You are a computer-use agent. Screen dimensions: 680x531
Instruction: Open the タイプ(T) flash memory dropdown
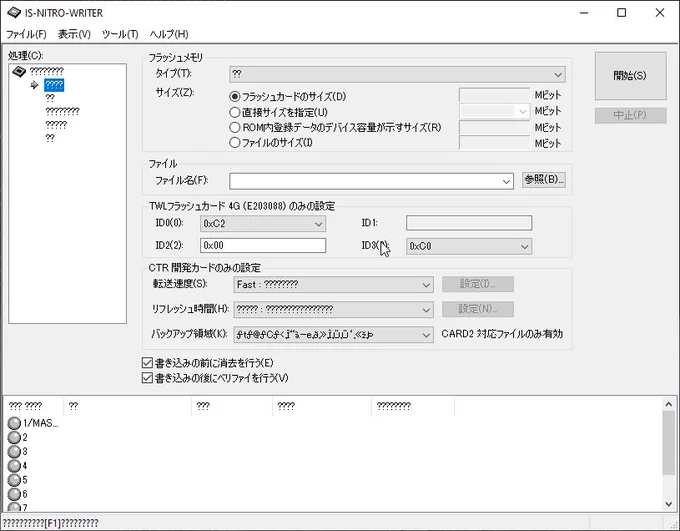(x=397, y=74)
